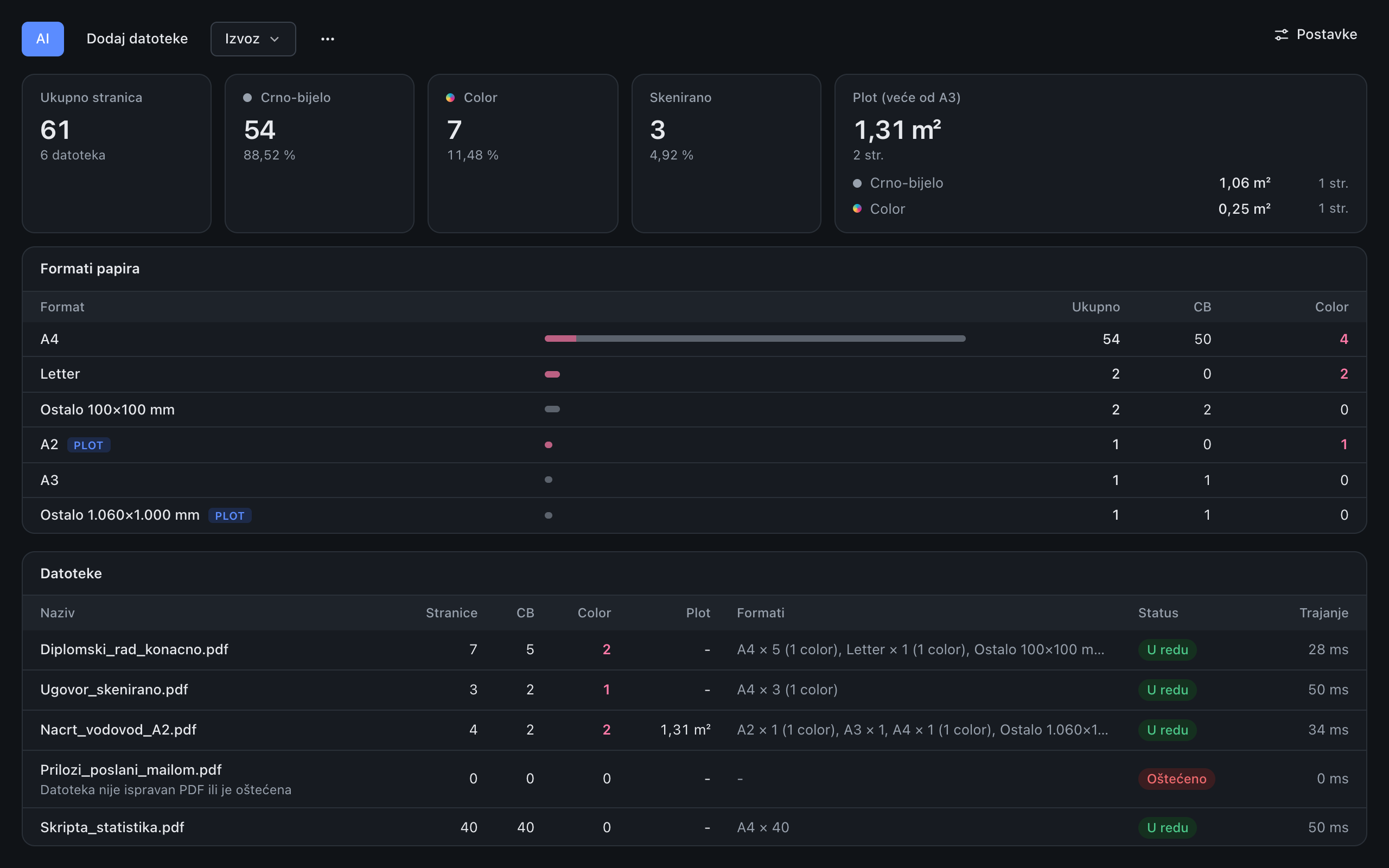Sort files by Stranice column header

[x=451, y=612]
